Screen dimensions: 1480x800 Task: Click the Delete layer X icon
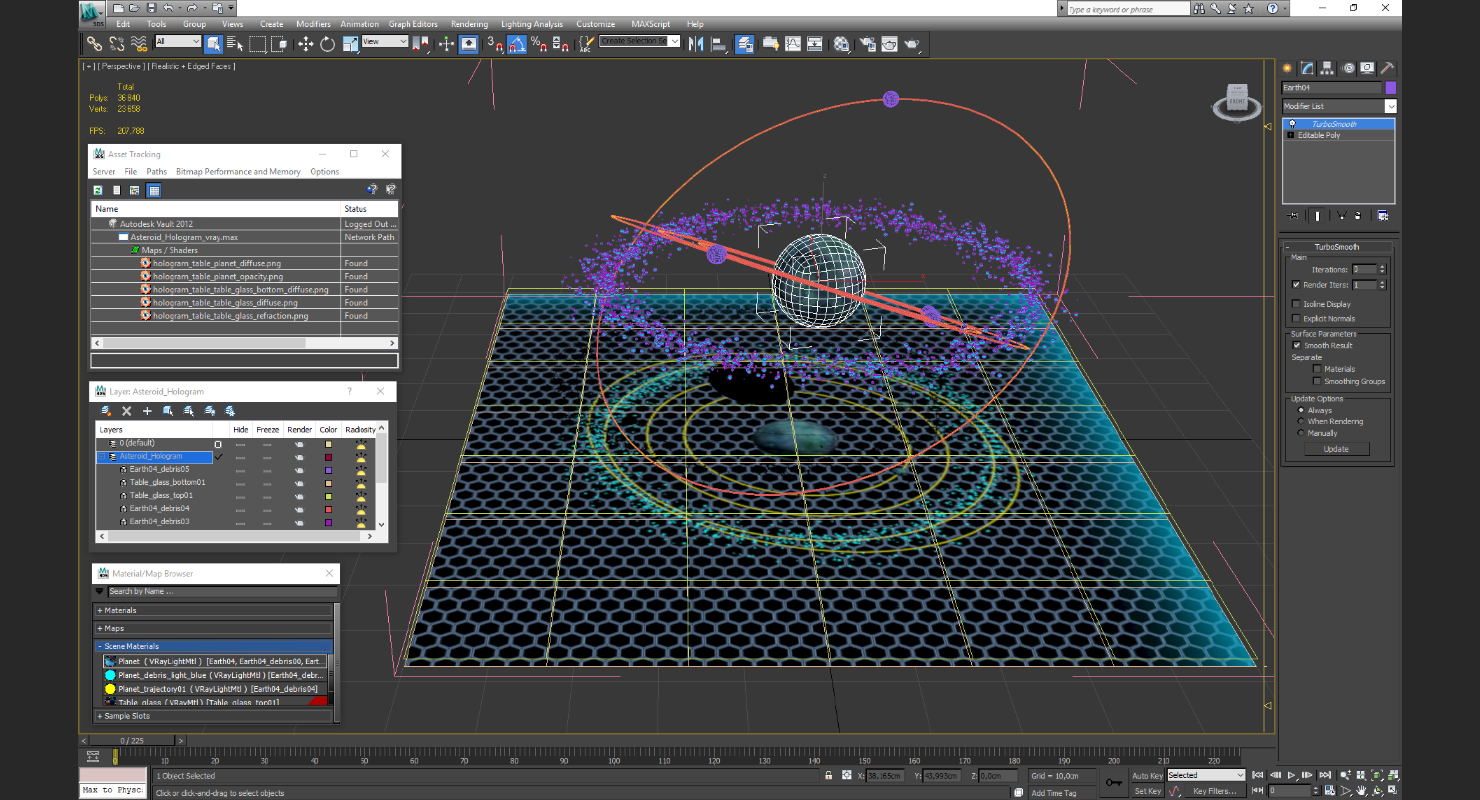pos(127,411)
